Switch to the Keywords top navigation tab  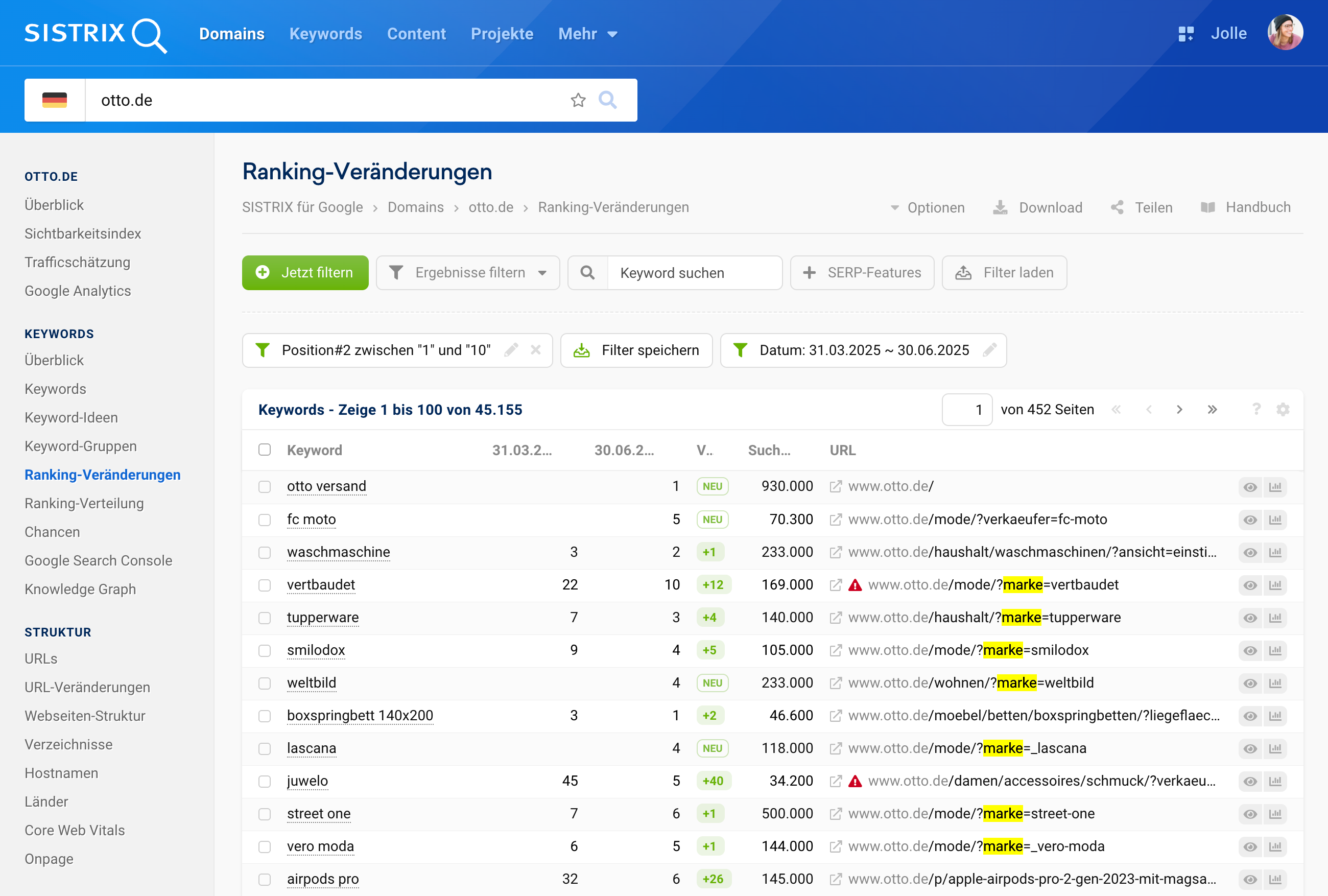click(x=325, y=34)
